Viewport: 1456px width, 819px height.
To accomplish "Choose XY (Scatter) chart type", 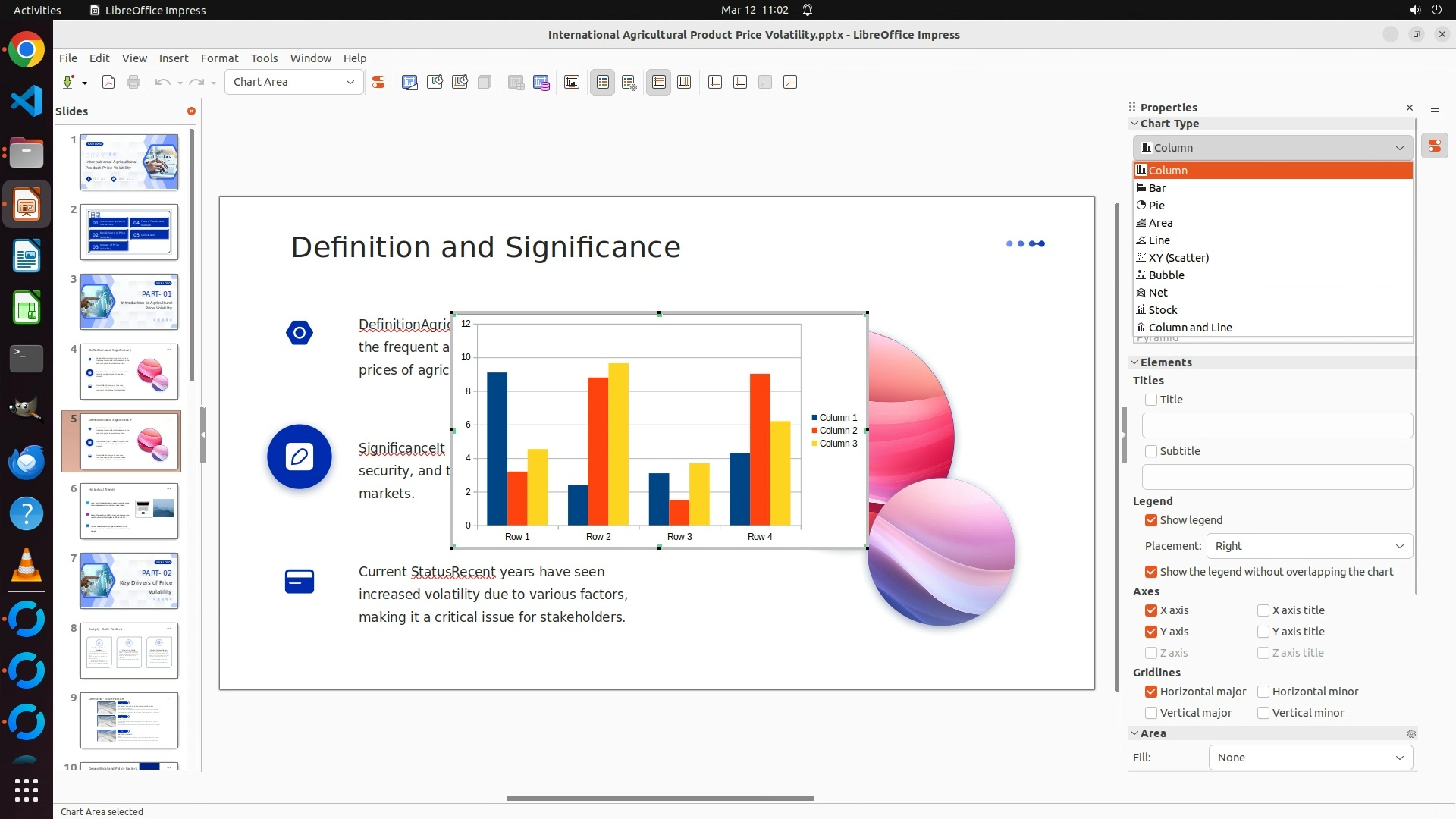I will point(1178,258).
